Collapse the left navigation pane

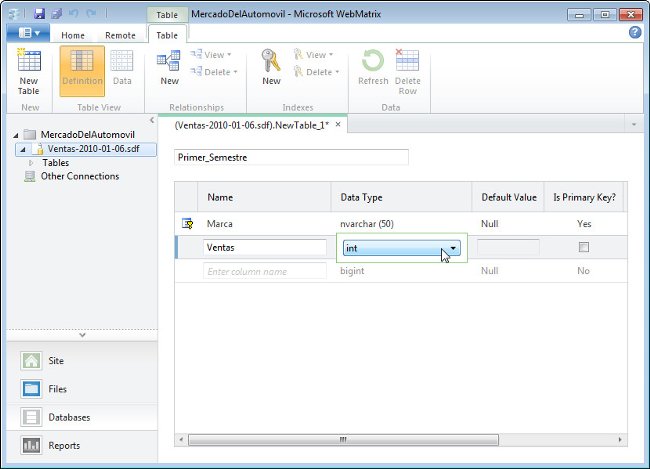click(152, 120)
